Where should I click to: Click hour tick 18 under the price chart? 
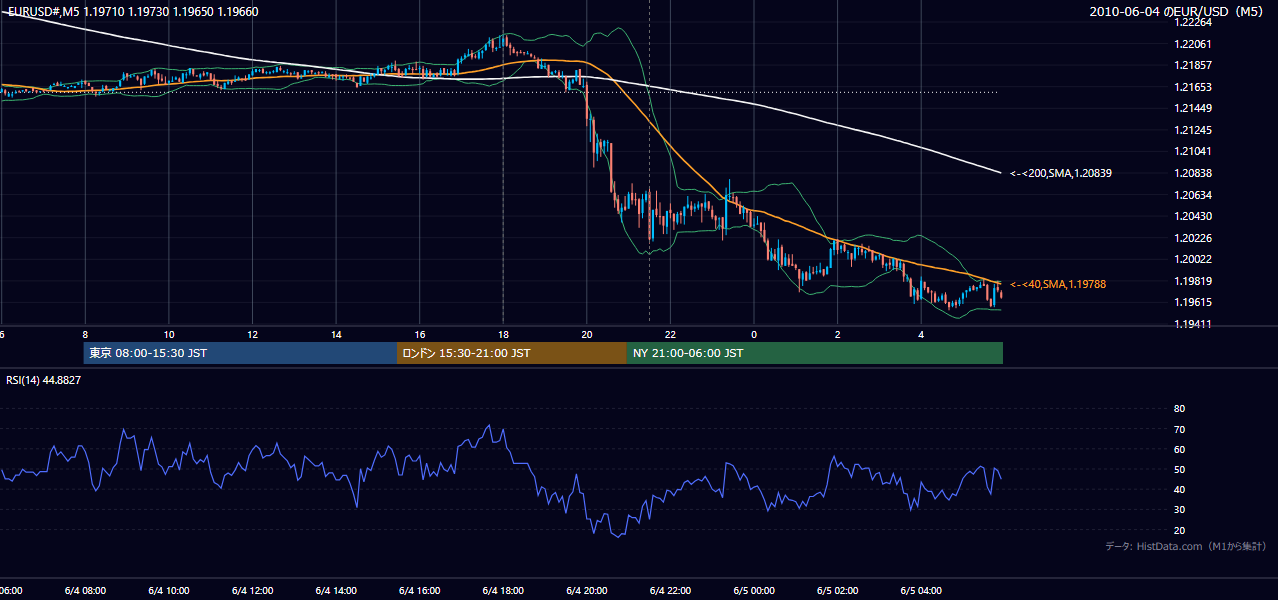[503, 334]
